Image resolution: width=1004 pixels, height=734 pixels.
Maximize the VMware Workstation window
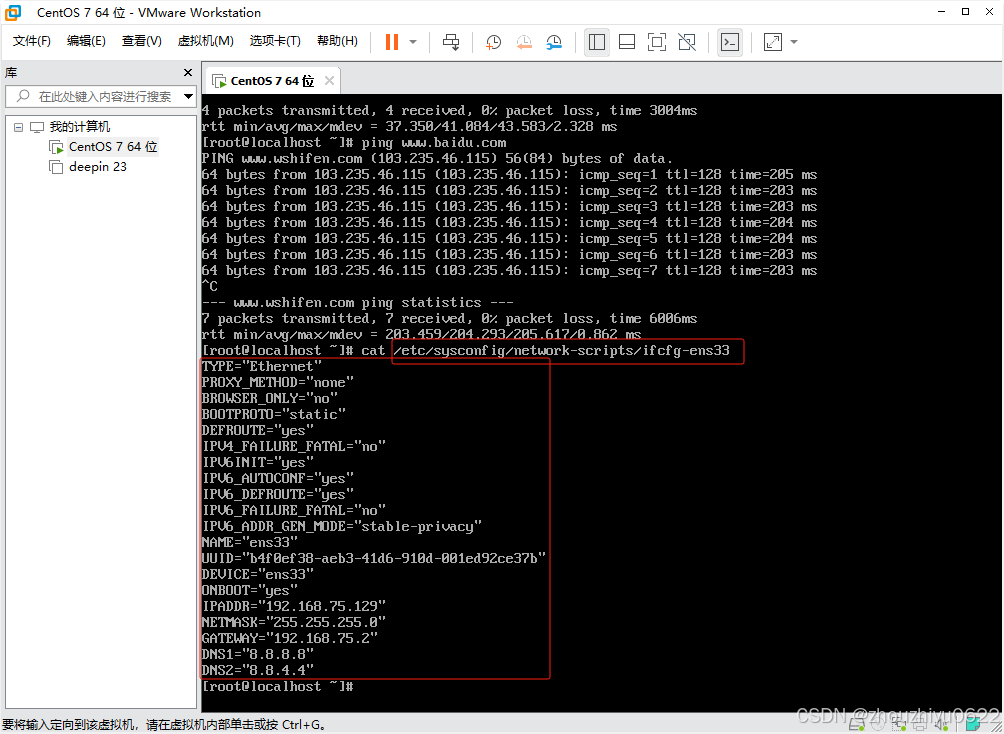click(967, 12)
